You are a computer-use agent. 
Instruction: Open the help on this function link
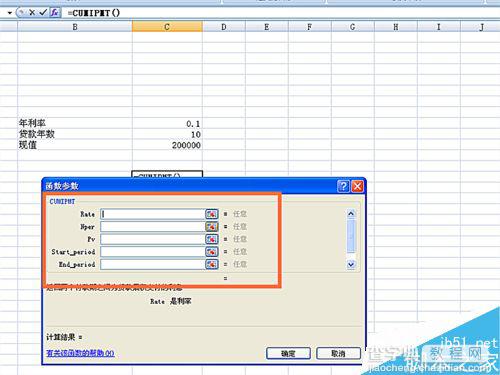click(x=80, y=353)
